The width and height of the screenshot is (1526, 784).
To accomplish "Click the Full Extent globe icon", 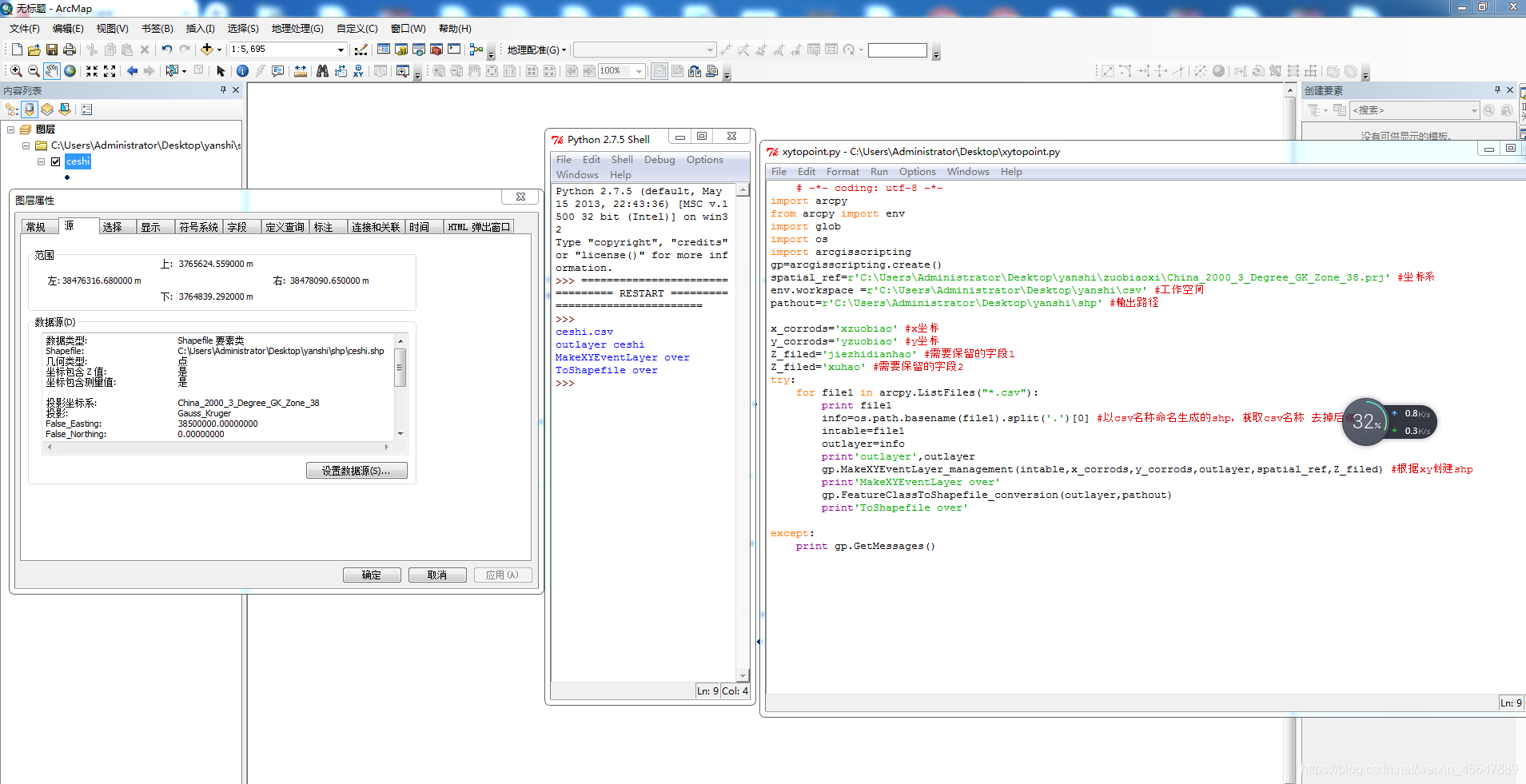I will pos(70,71).
